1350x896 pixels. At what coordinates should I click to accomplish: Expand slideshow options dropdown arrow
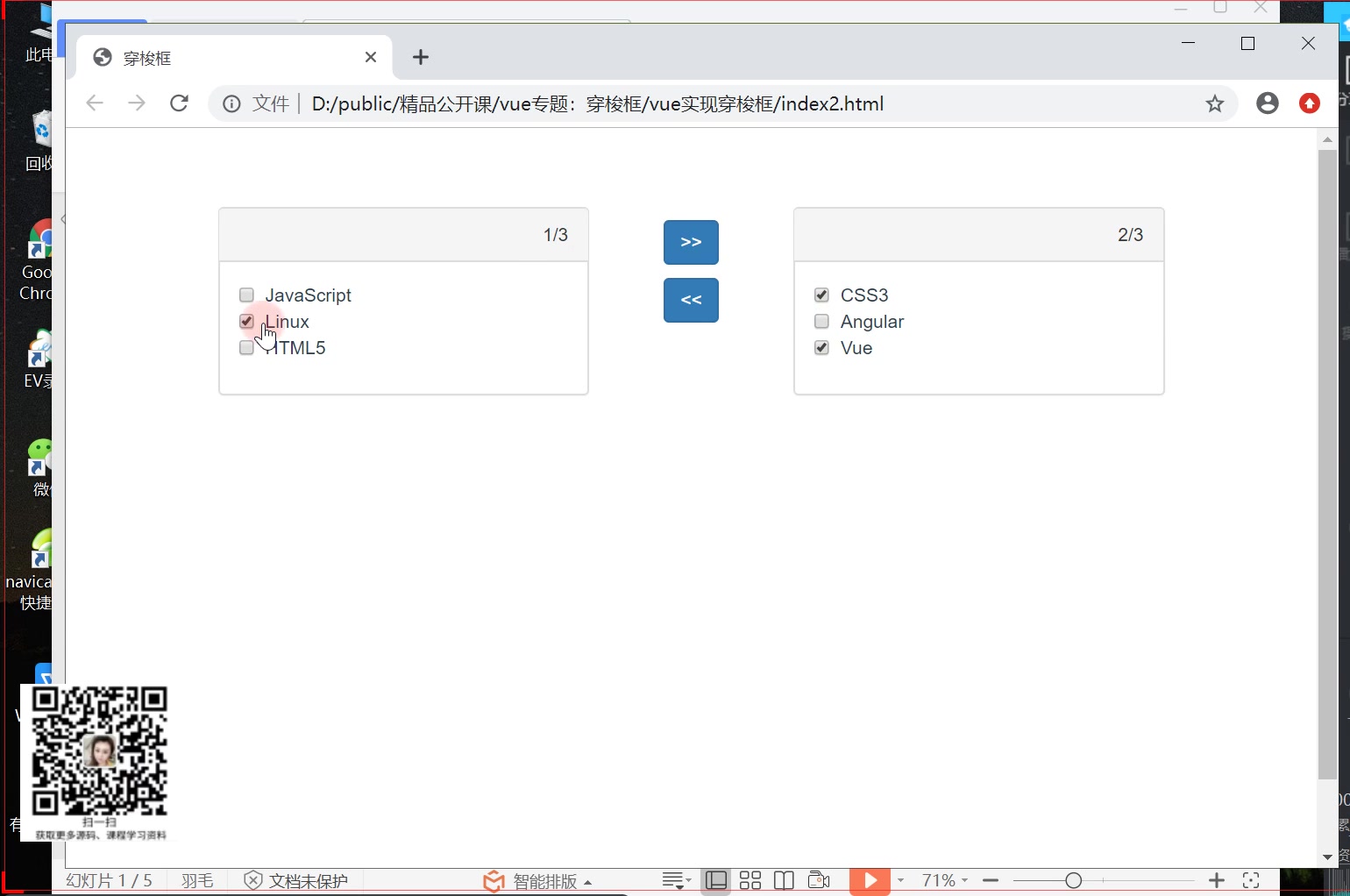pyautogui.click(x=900, y=880)
